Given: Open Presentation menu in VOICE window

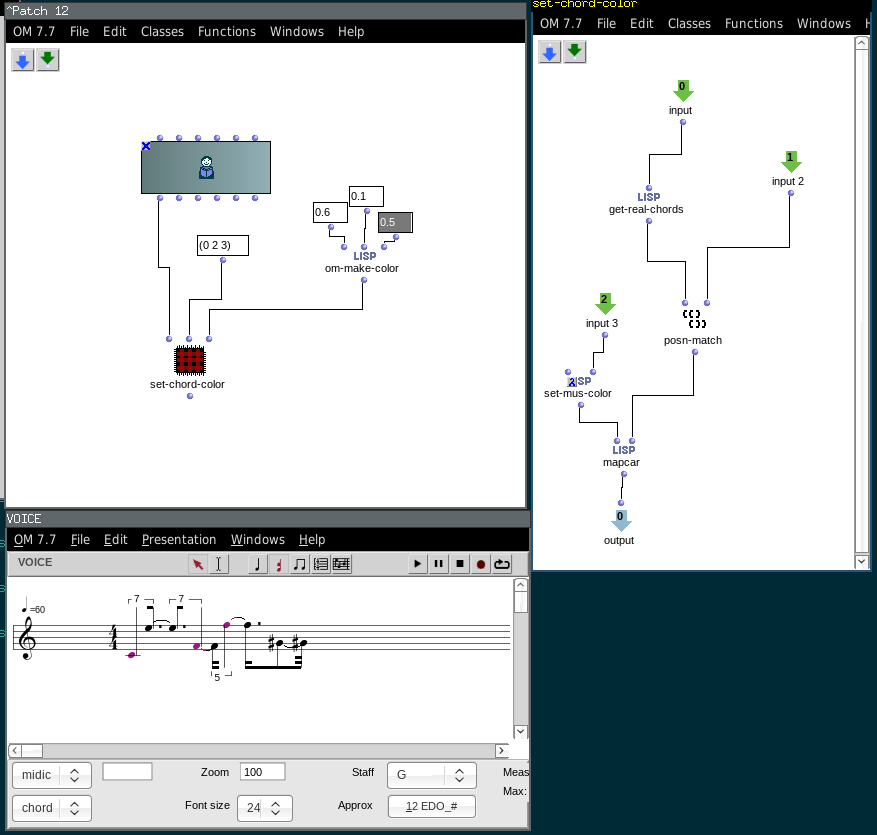Looking at the screenshot, I should pyautogui.click(x=178, y=539).
